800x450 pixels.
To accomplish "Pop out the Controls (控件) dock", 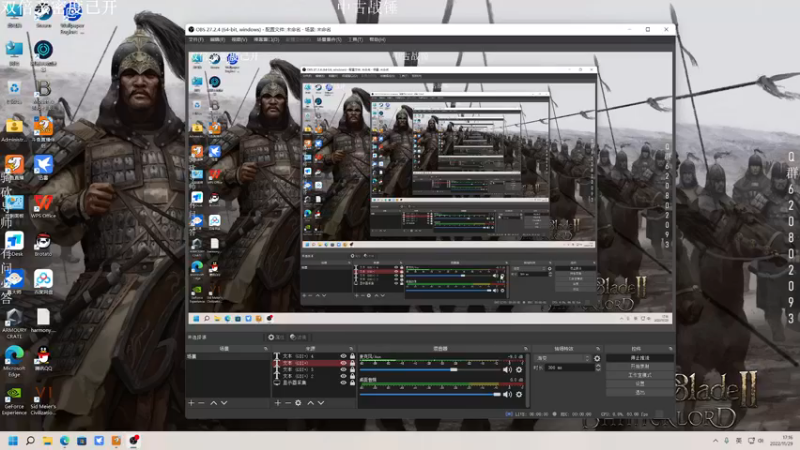I will click(670, 349).
